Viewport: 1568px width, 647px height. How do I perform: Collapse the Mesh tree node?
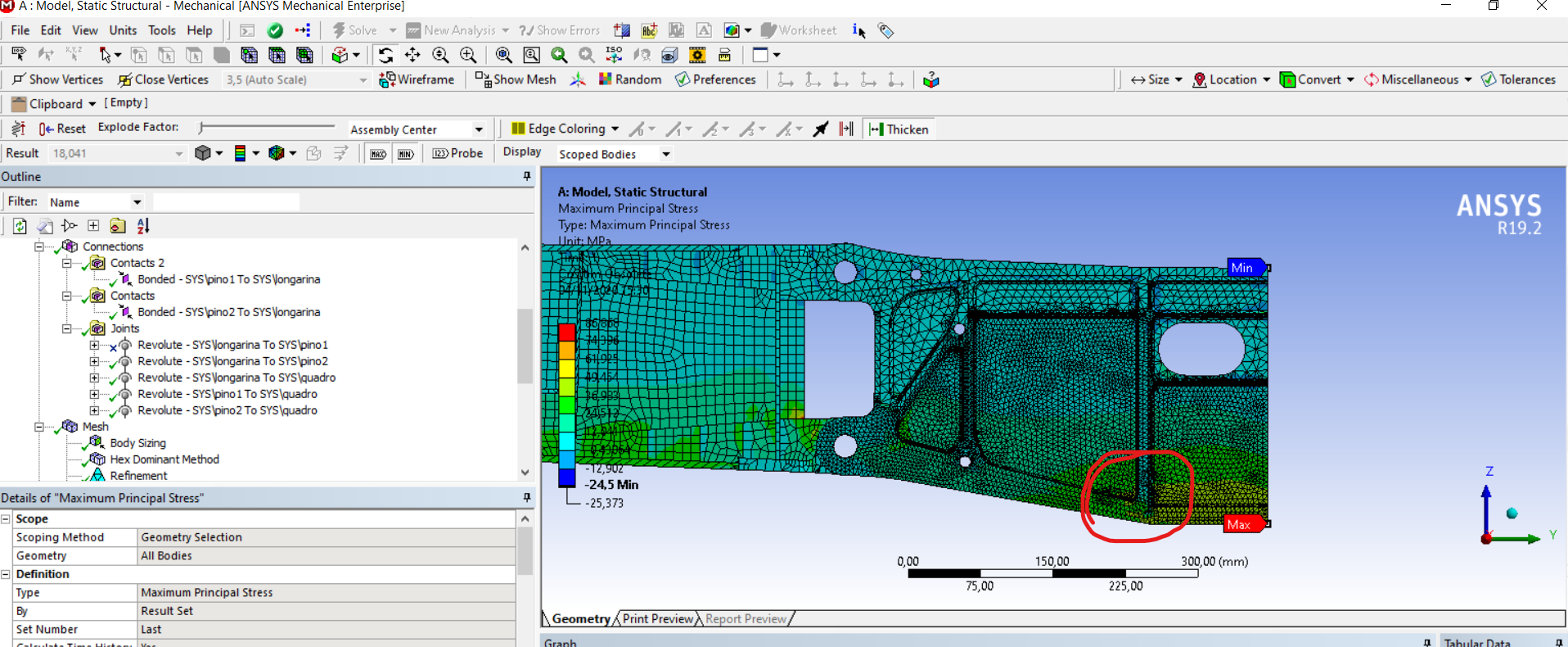(x=38, y=427)
